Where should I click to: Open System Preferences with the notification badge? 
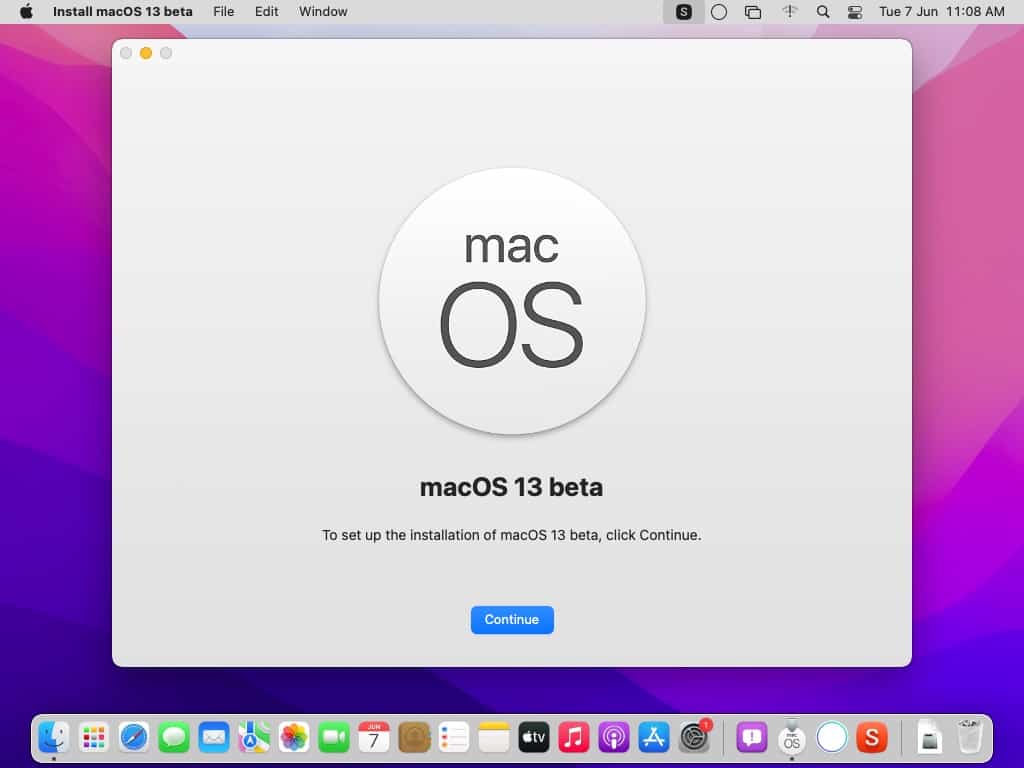coord(694,738)
